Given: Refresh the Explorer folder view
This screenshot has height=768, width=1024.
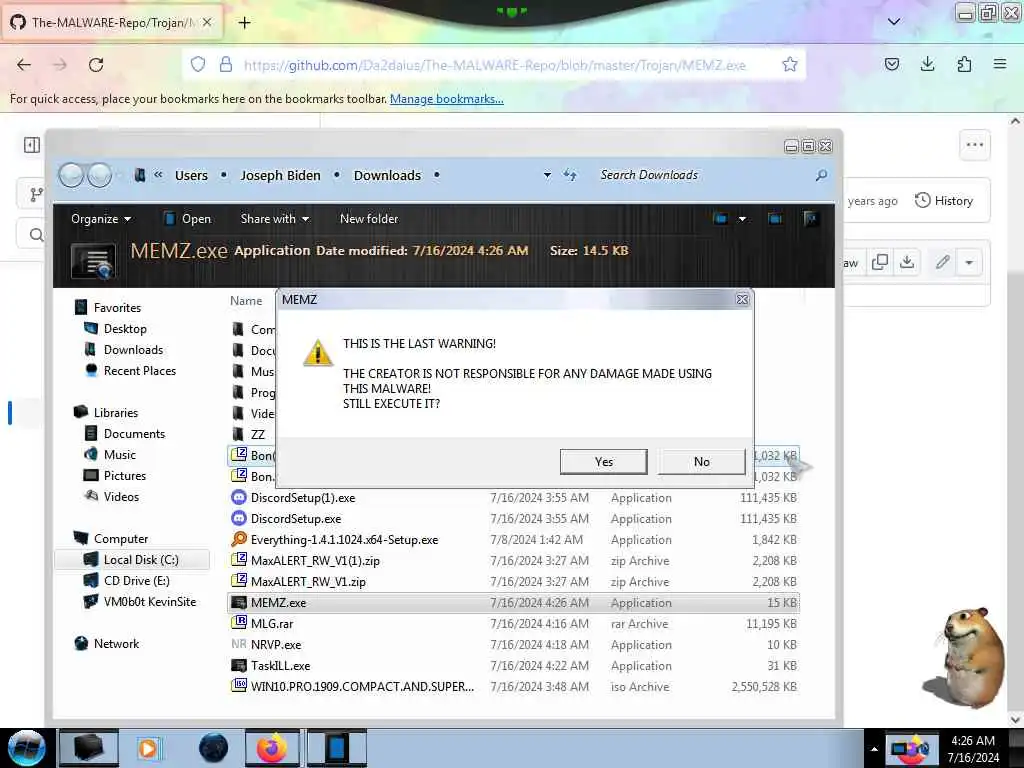Looking at the screenshot, I should (x=570, y=175).
